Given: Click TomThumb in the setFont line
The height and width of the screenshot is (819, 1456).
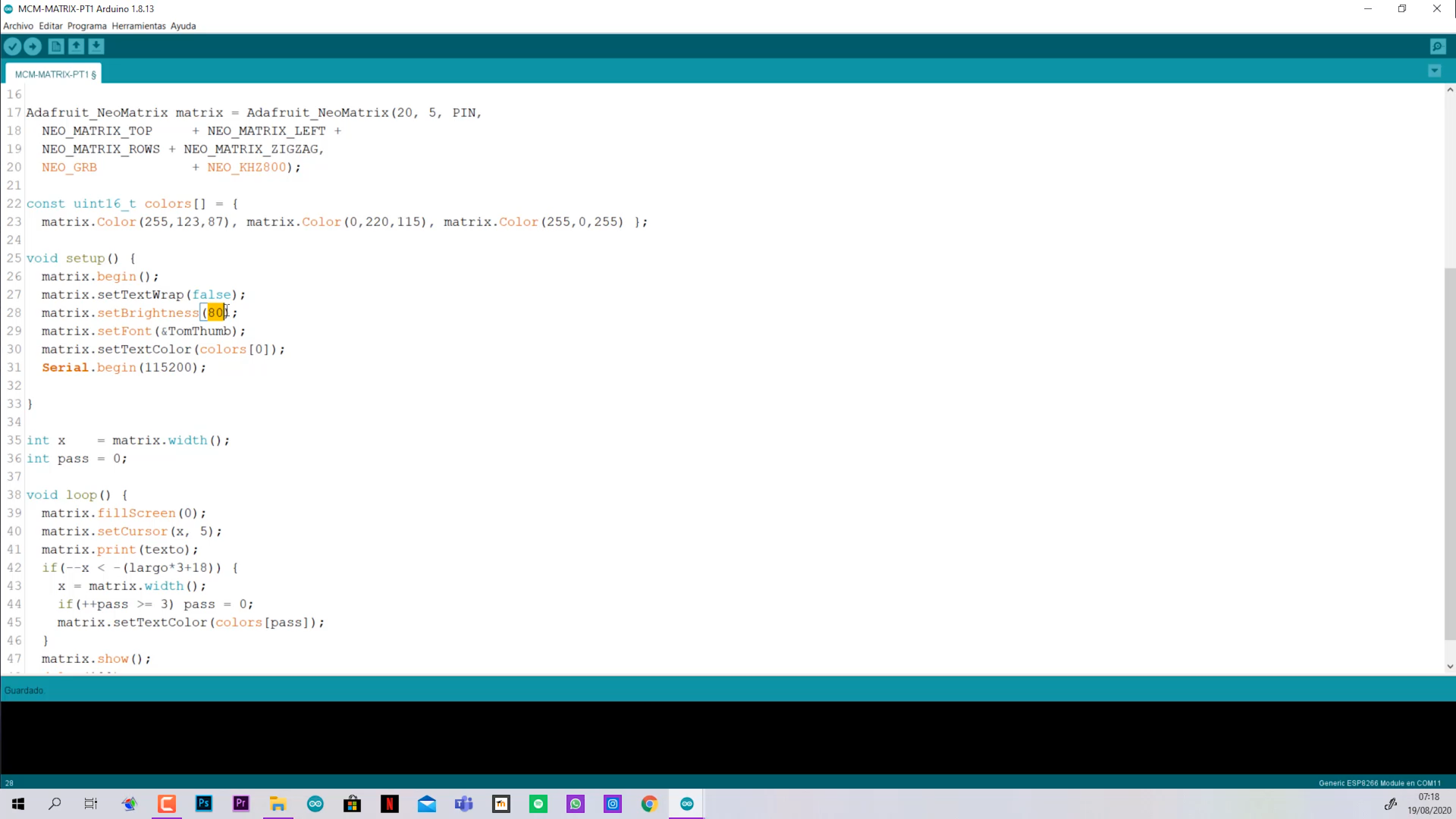Looking at the screenshot, I should point(199,331).
